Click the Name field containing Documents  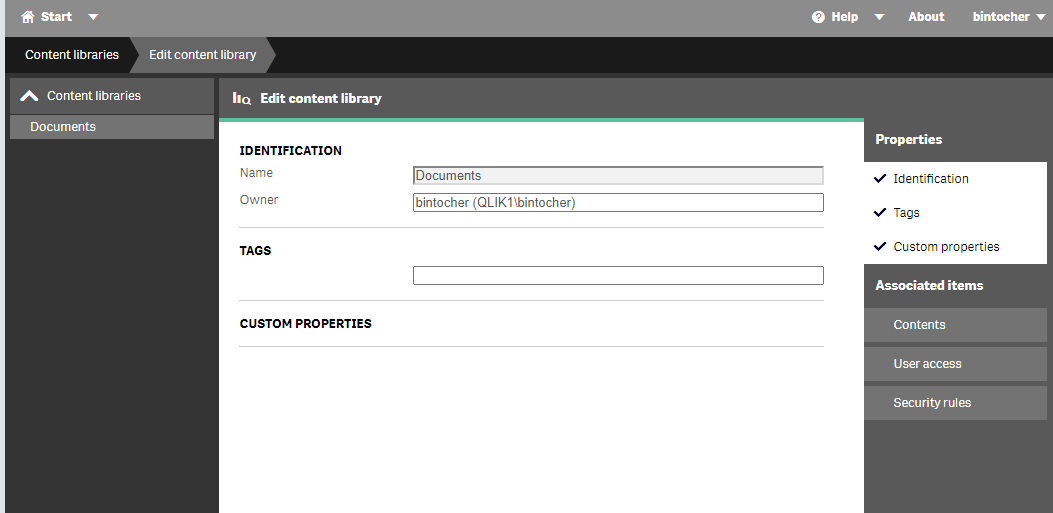pyautogui.click(x=618, y=176)
